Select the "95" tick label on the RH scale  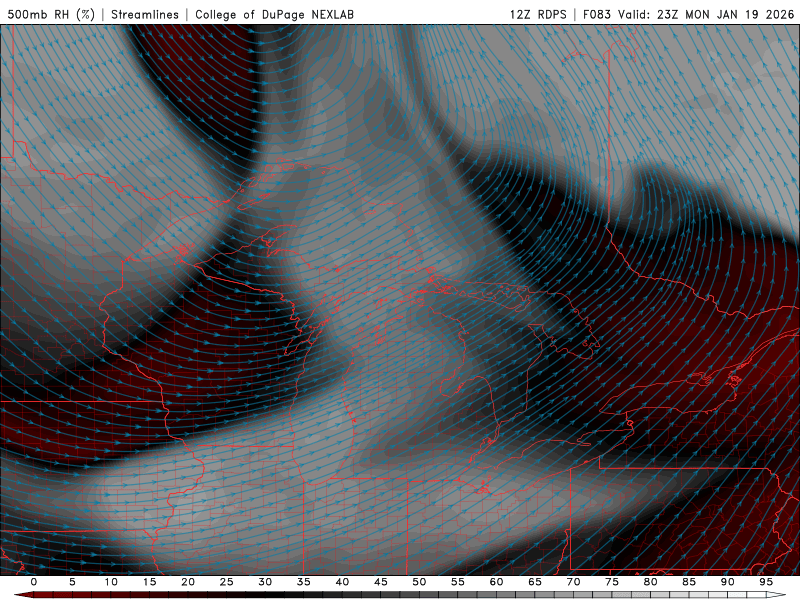[766, 582]
